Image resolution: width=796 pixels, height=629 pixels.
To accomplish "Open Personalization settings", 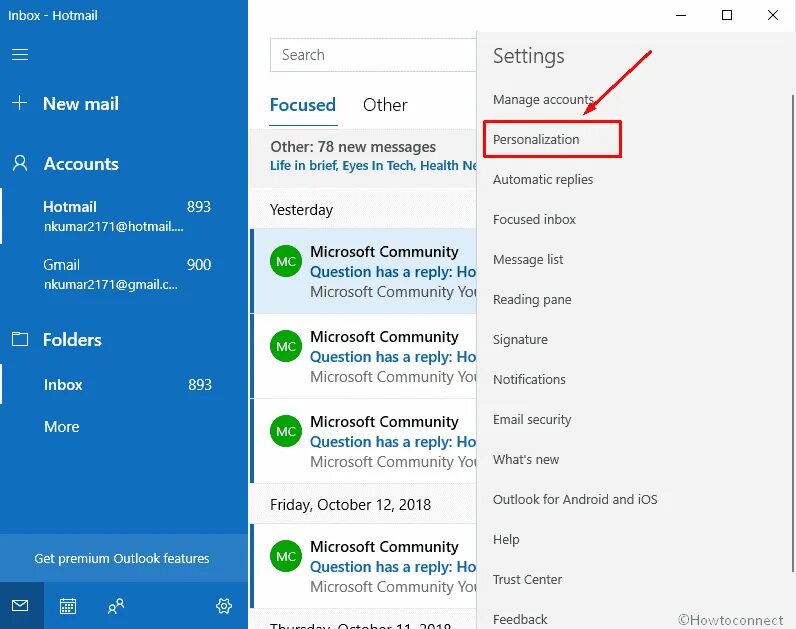I will pyautogui.click(x=536, y=139).
